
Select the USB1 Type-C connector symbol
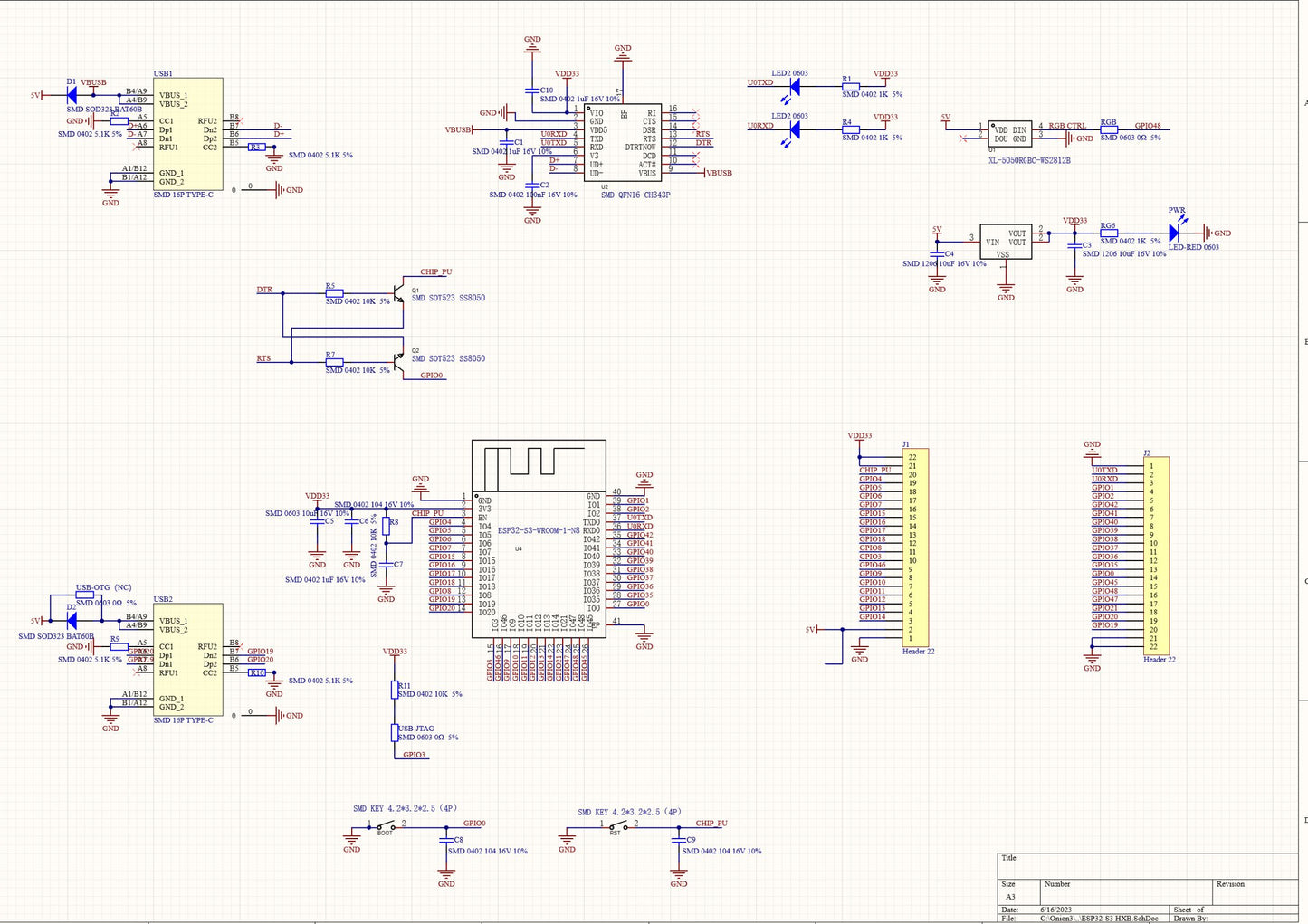(x=187, y=136)
